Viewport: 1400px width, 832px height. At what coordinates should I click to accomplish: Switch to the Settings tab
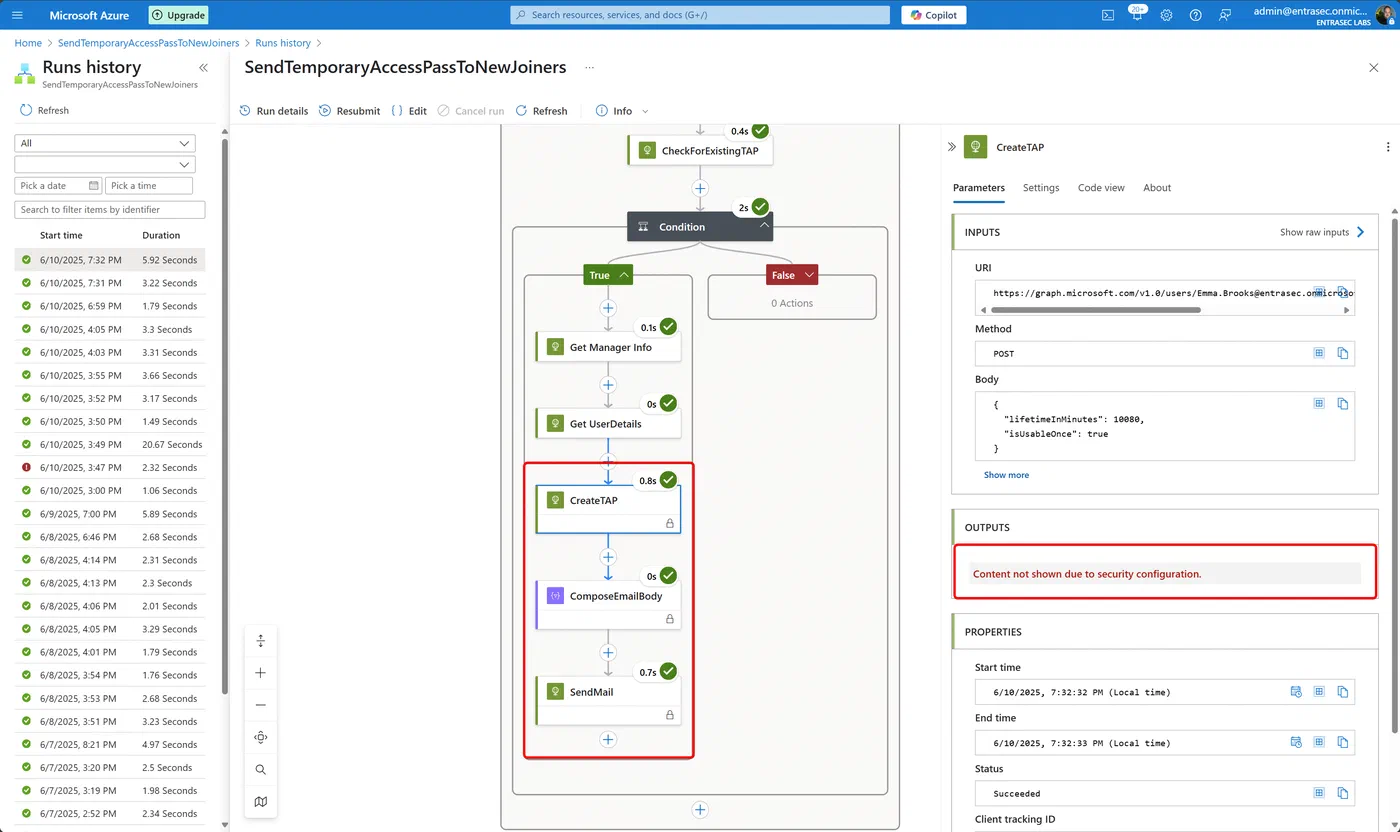pyautogui.click(x=1041, y=188)
